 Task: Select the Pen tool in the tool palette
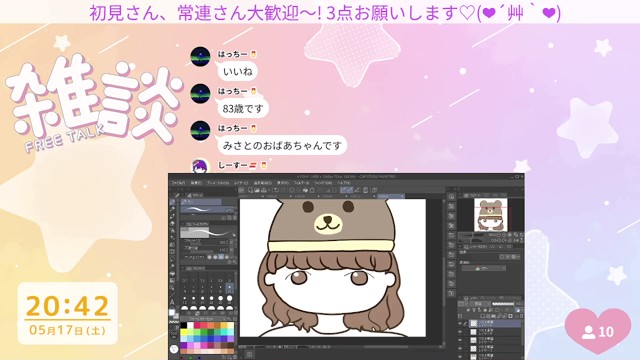173,202
